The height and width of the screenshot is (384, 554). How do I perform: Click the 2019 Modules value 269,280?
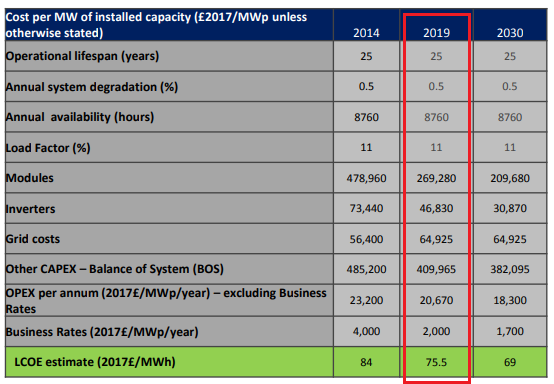point(436,178)
